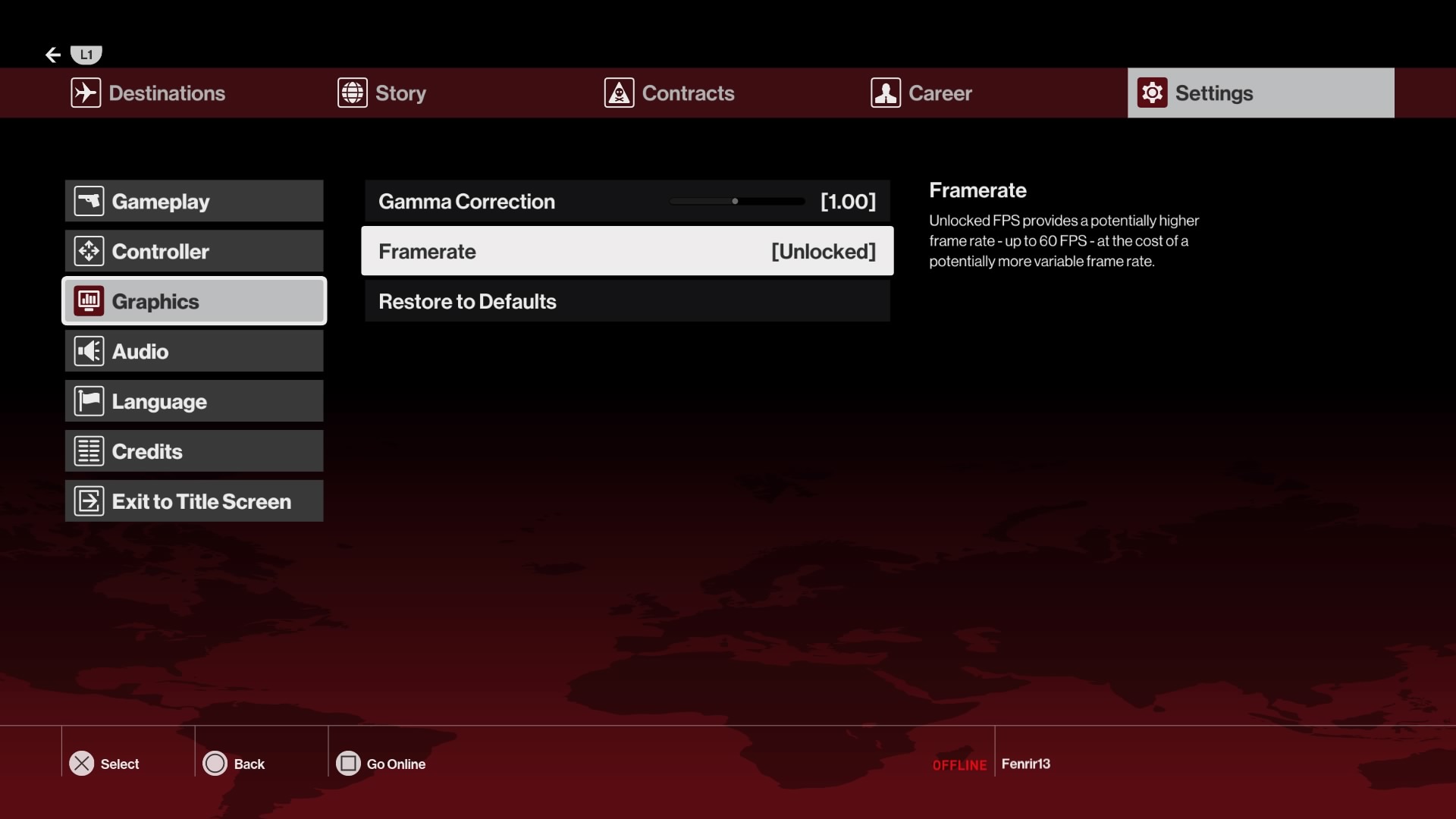Select the Destinations airplane icon

click(x=85, y=93)
